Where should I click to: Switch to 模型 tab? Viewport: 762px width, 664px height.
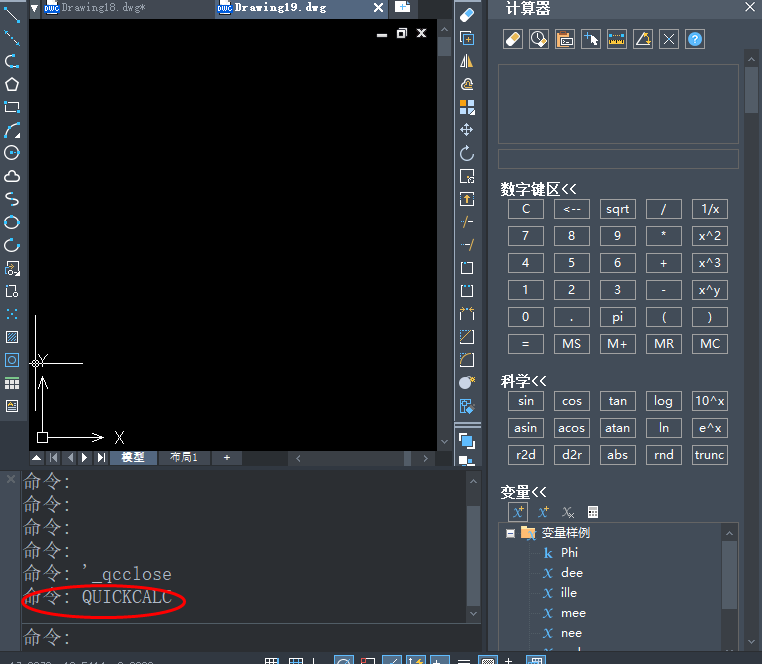click(133, 457)
